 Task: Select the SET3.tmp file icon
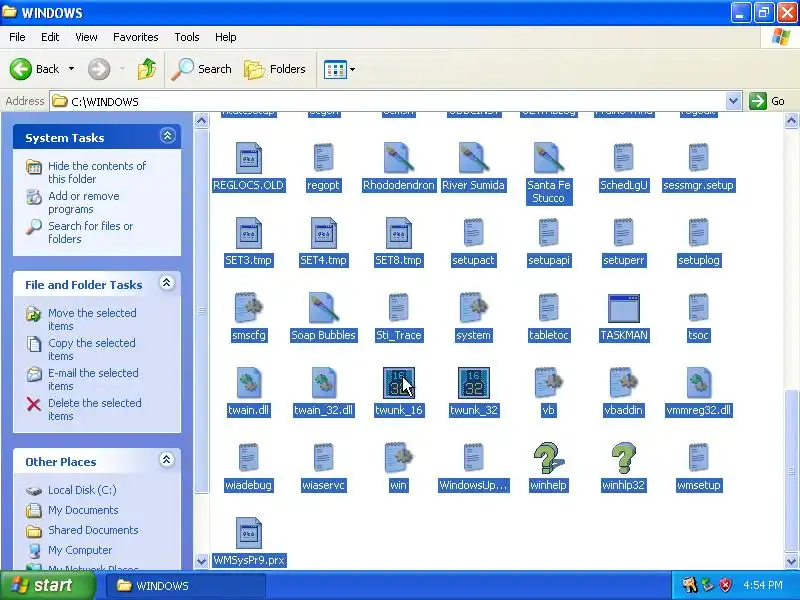tap(248, 233)
